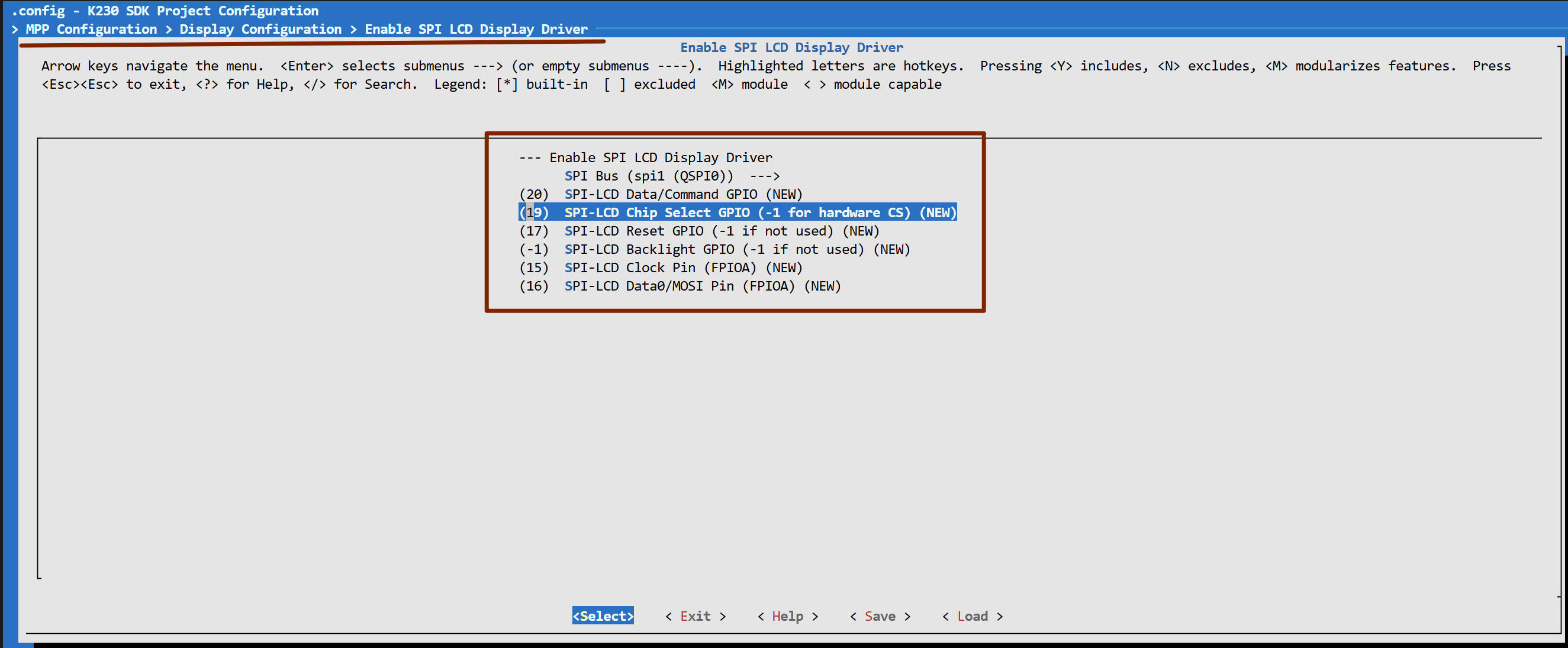This screenshot has width=1568, height=648.
Task: Click MPP Configuration in breadcrumb path
Action: 91,29
